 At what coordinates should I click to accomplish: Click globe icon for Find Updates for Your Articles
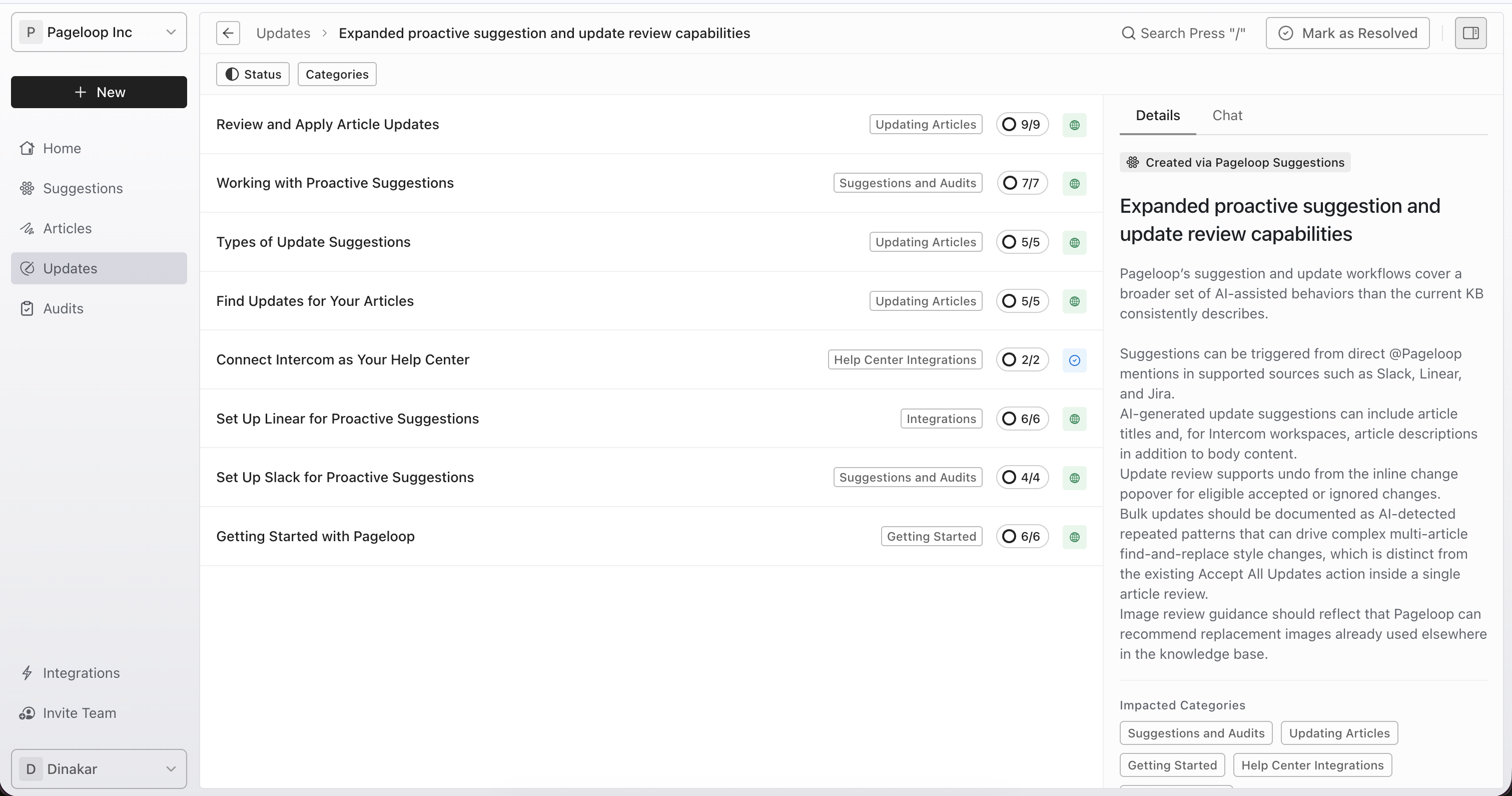pyautogui.click(x=1074, y=301)
